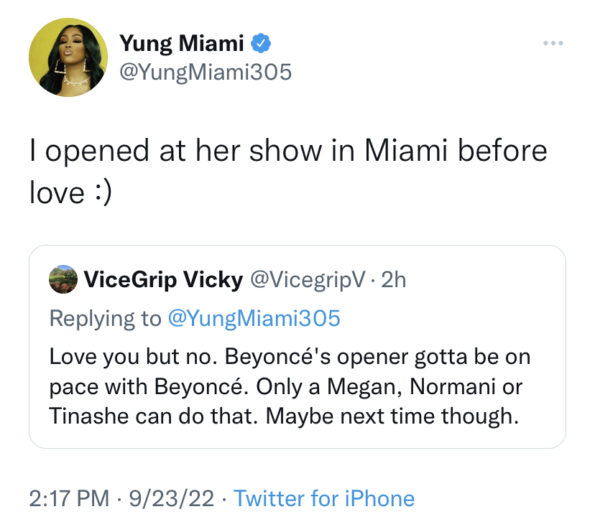Click 'Love you but no' opening line
Screen dimensions: 595x527
coord(134,357)
